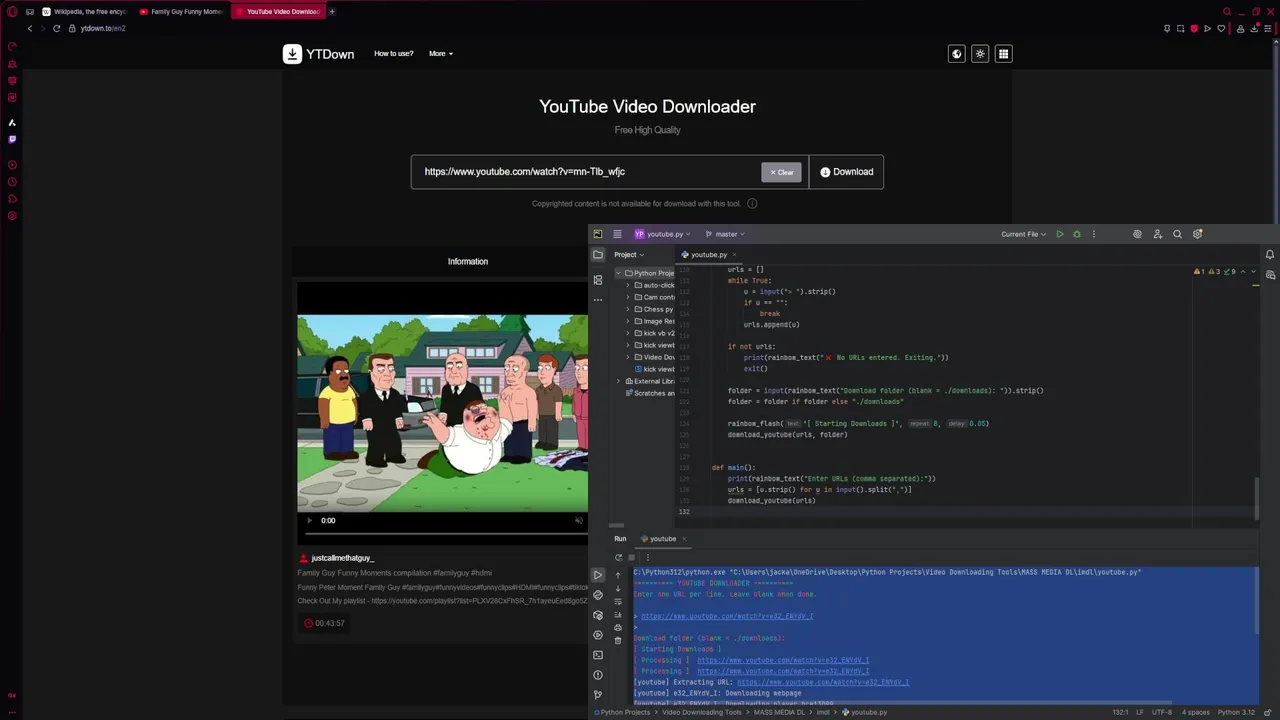Viewport: 1280px width, 720px height.
Task: Click the scroll-up arrow in Run console
Action: point(617,575)
